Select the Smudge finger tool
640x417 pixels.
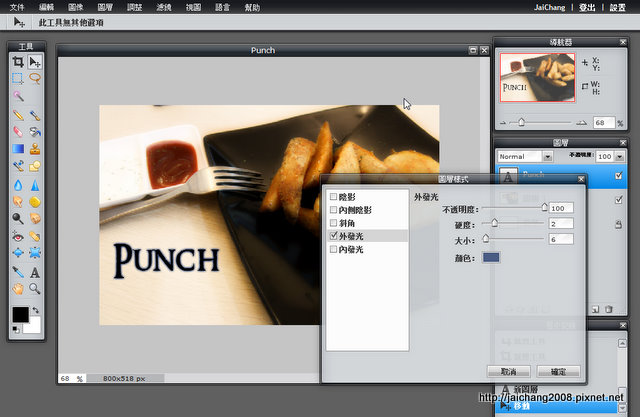[18, 202]
